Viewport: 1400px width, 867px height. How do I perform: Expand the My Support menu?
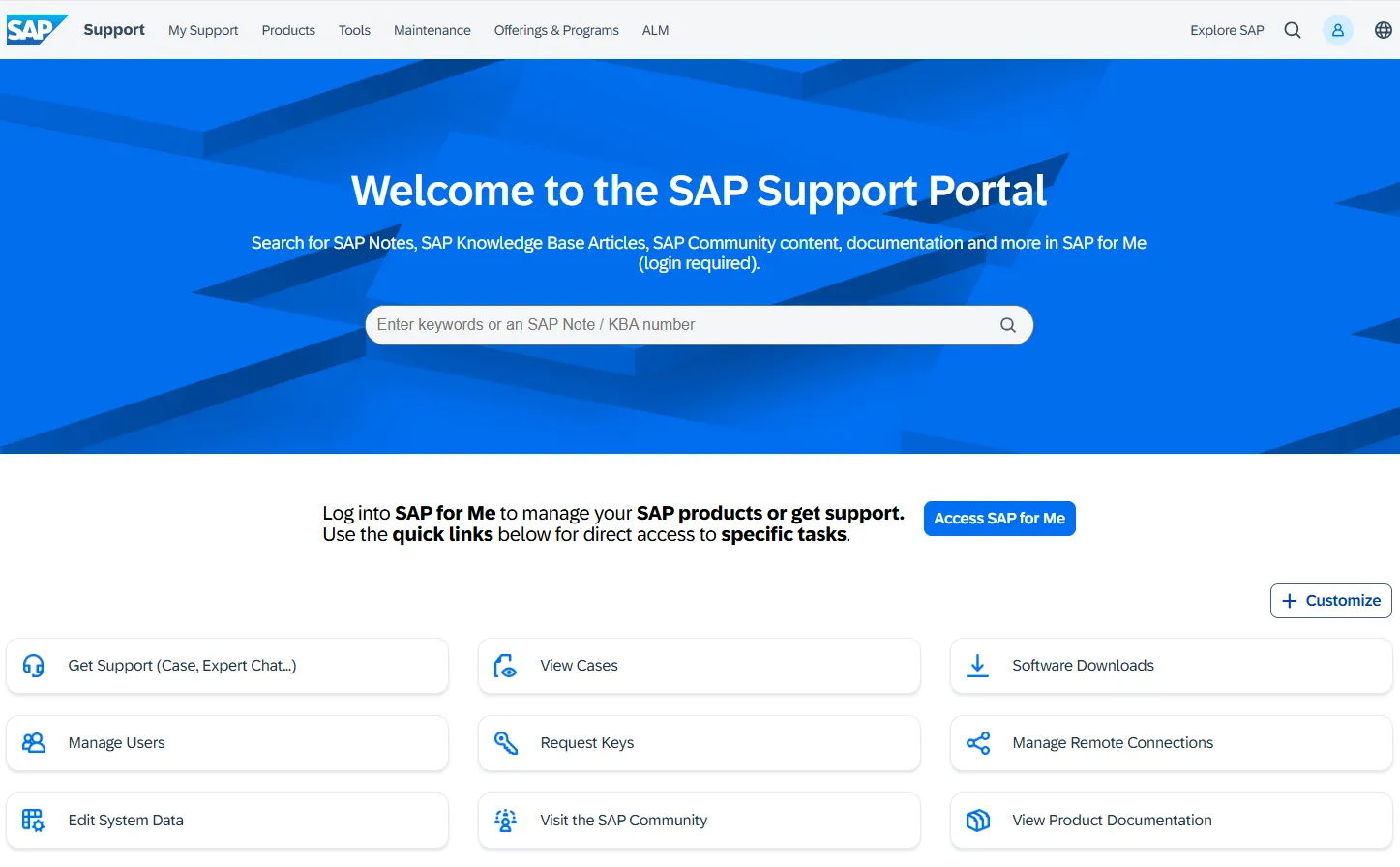pyautogui.click(x=203, y=30)
